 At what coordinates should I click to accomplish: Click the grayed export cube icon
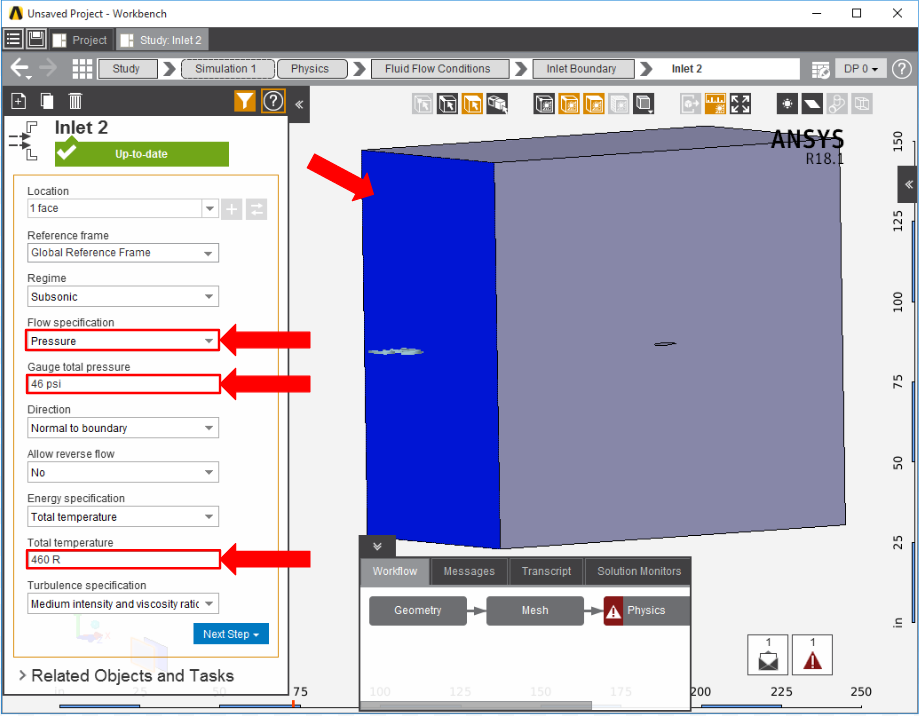[690, 104]
